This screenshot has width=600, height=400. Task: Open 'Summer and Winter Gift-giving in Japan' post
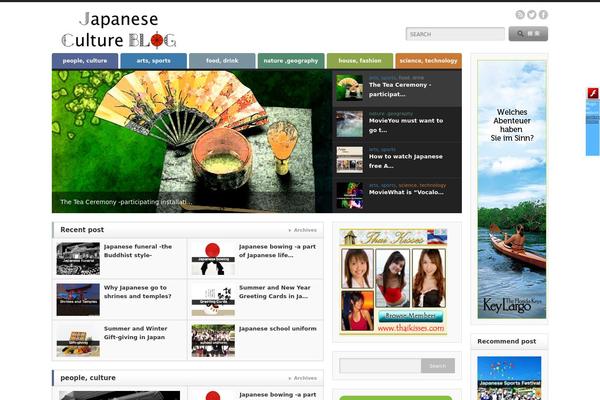click(135, 333)
